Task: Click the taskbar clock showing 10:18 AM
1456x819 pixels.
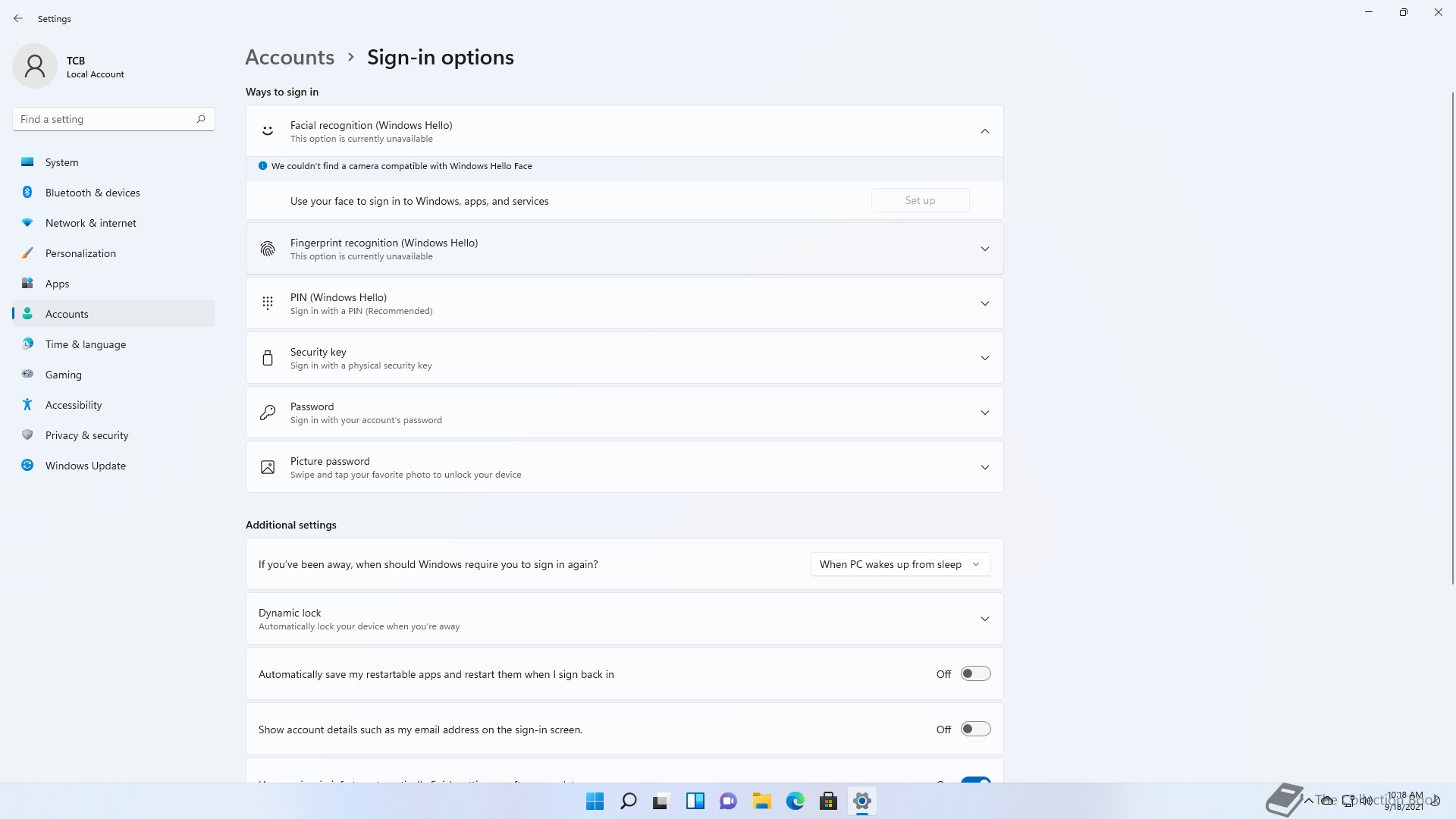Action: coord(1404,801)
